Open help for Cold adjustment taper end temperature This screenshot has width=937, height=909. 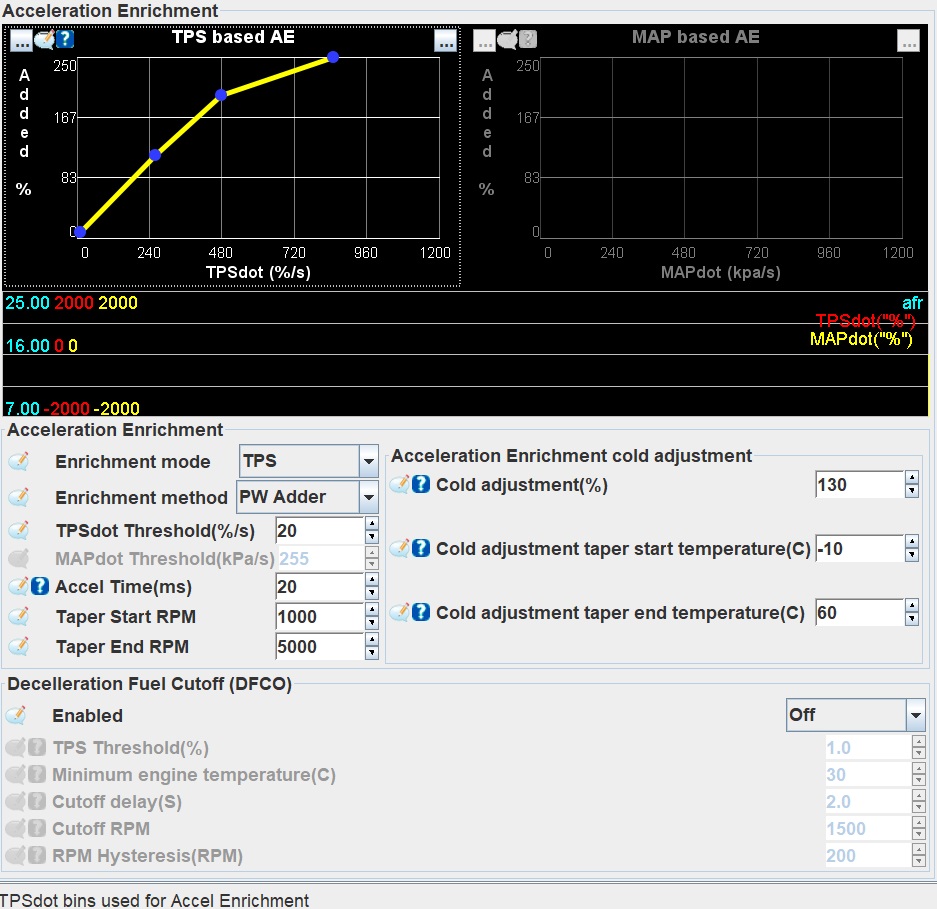[421, 612]
